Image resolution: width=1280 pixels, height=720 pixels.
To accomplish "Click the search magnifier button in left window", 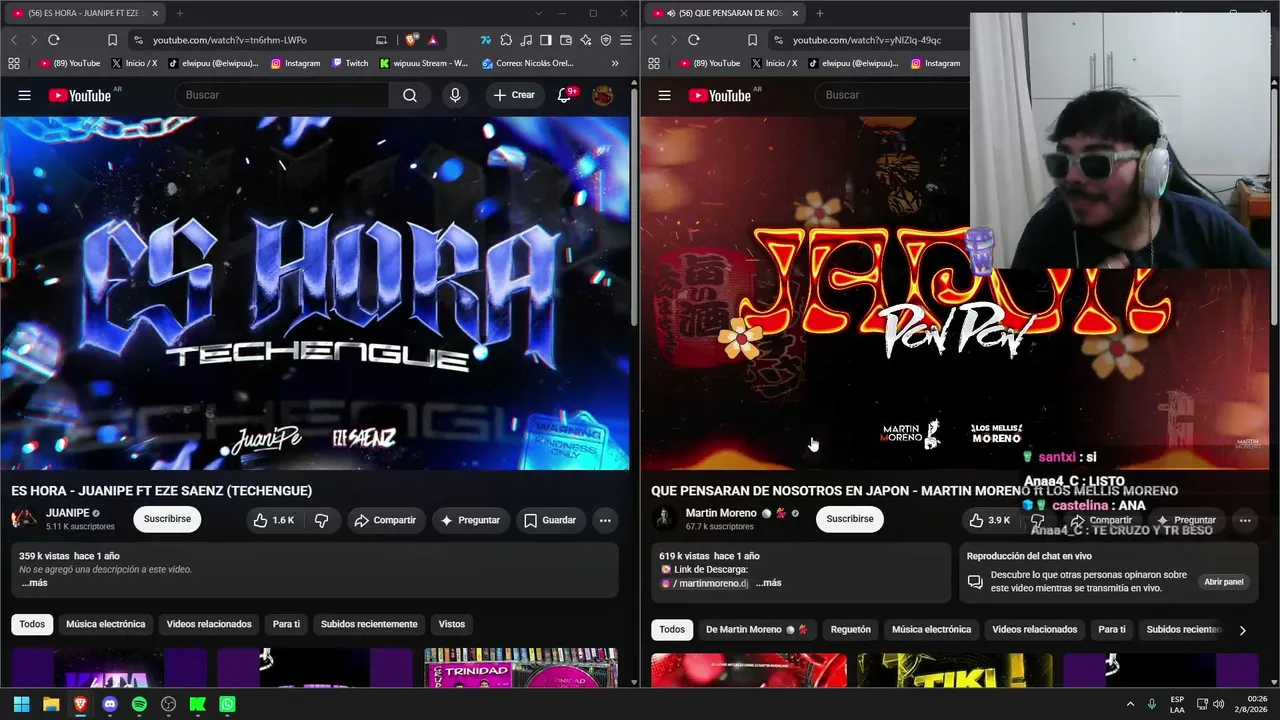I will (410, 95).
